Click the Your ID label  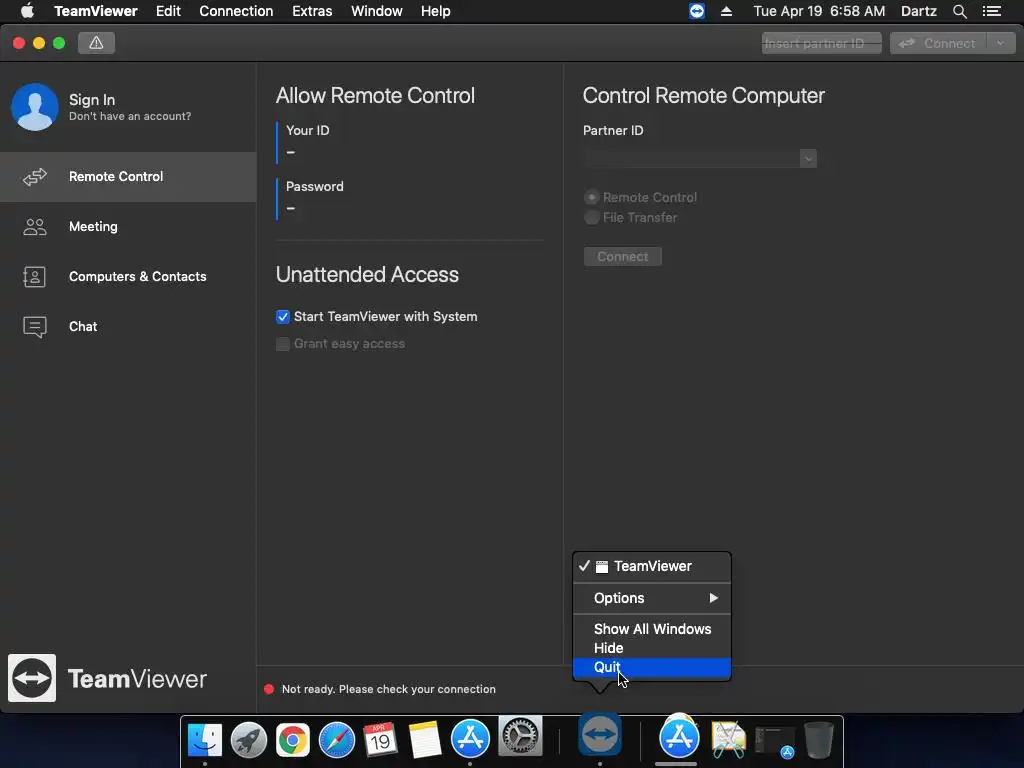[308, 131]
